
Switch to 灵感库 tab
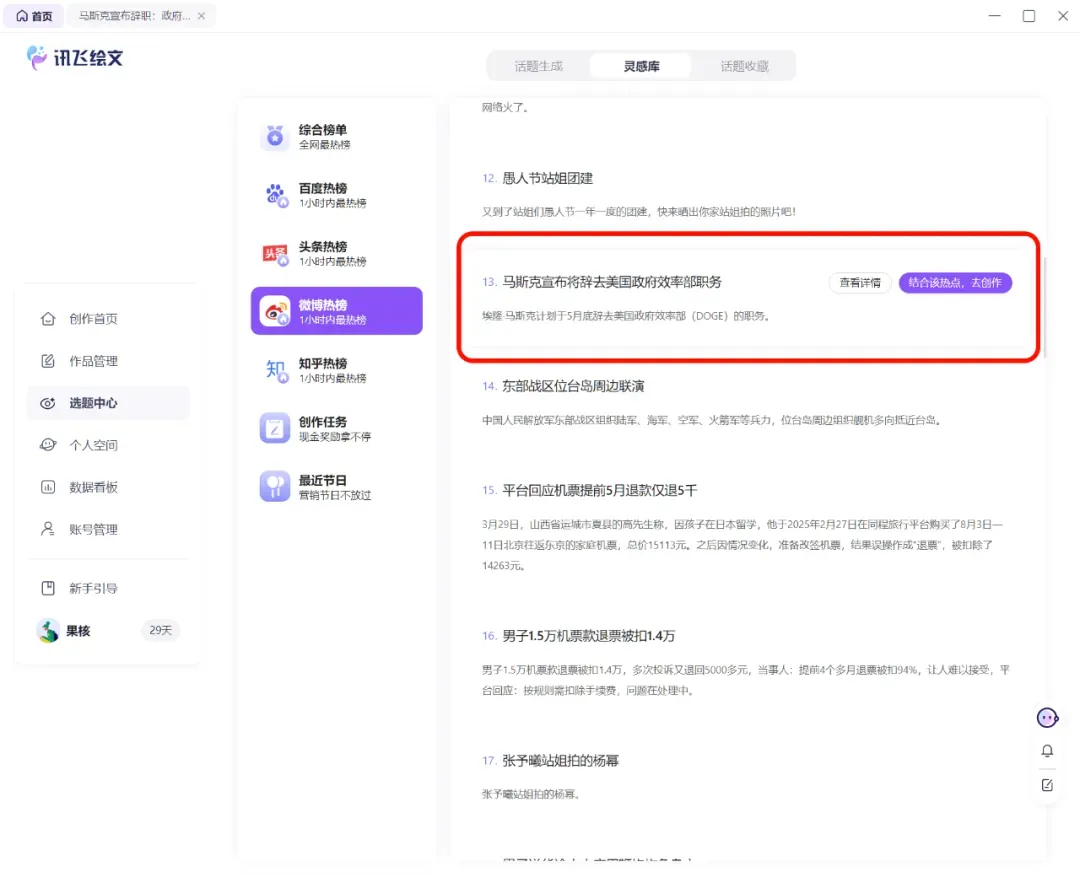[x=641, y=66]
